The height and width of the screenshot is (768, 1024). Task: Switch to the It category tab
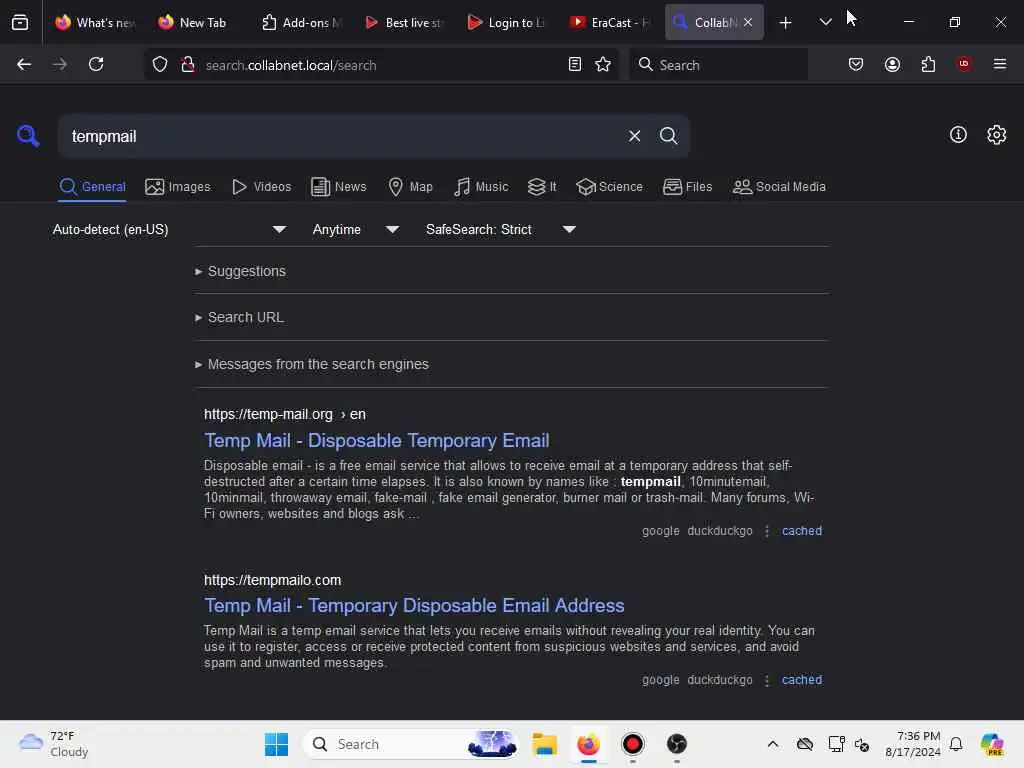pyautogui.click(x=542, y=187)
